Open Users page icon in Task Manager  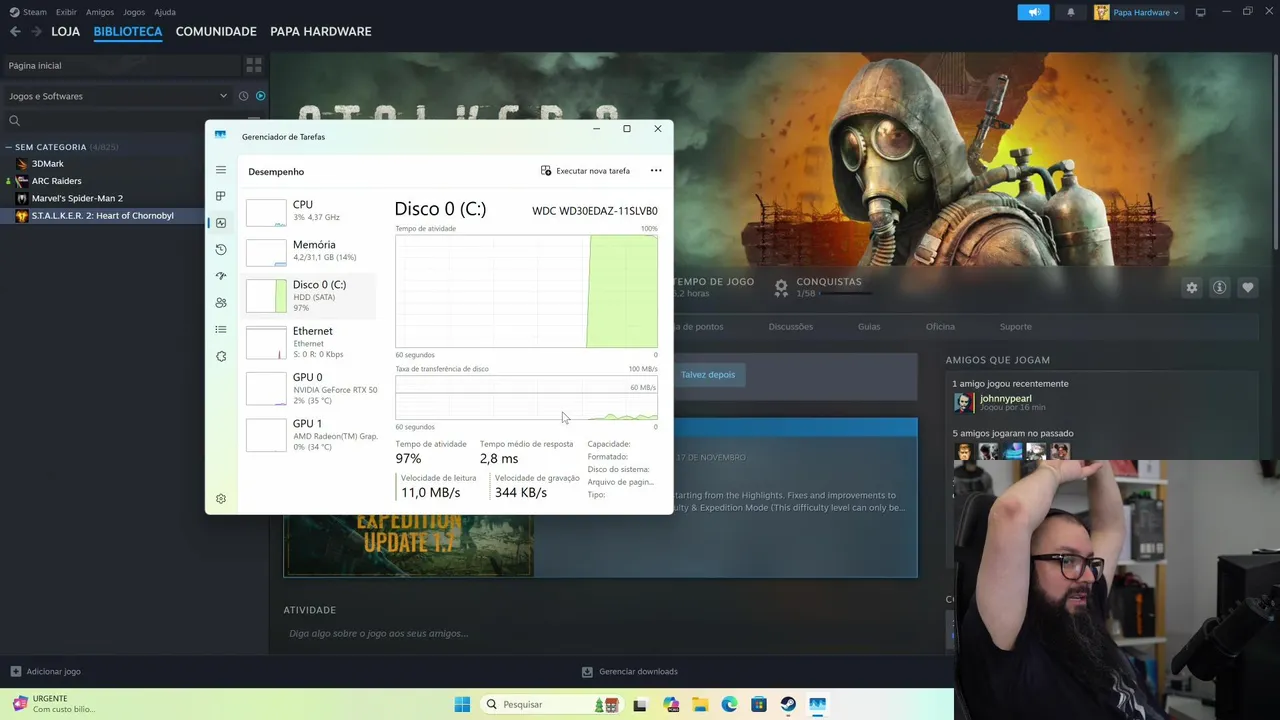point(221,303)
